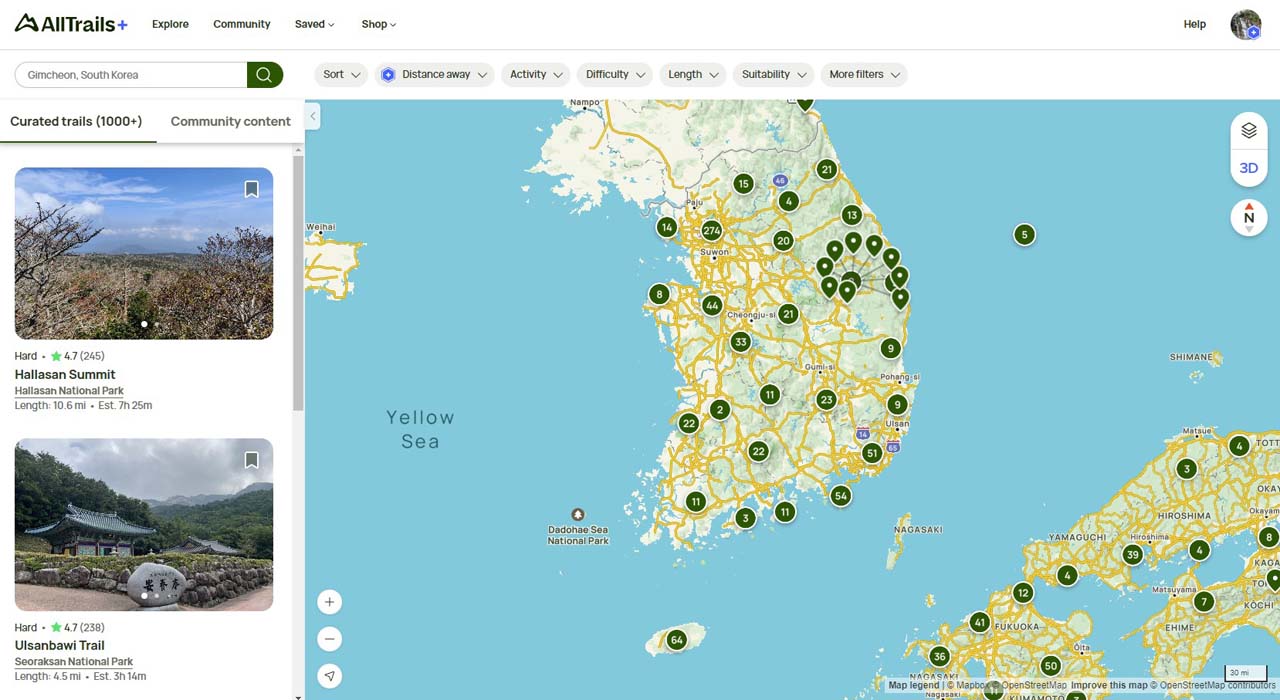Click the 274 trail cluster near Seoul
Image resolution: width=1280 pixels, height=700 pixels.
point(712,230)
